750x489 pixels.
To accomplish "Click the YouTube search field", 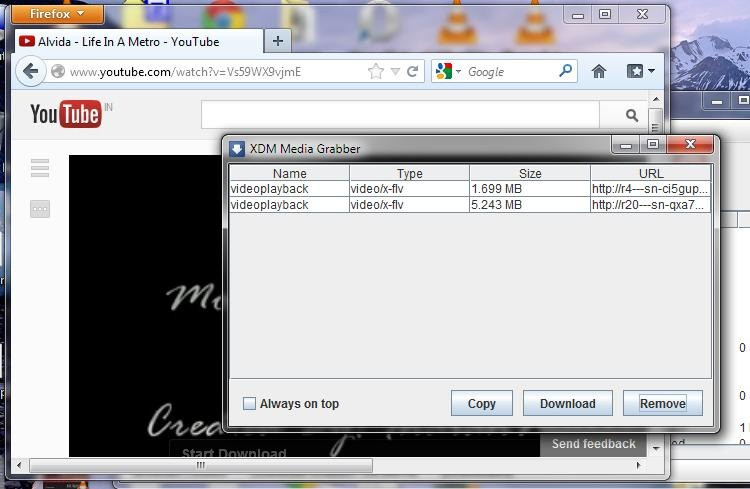I will tap(400, 115).
